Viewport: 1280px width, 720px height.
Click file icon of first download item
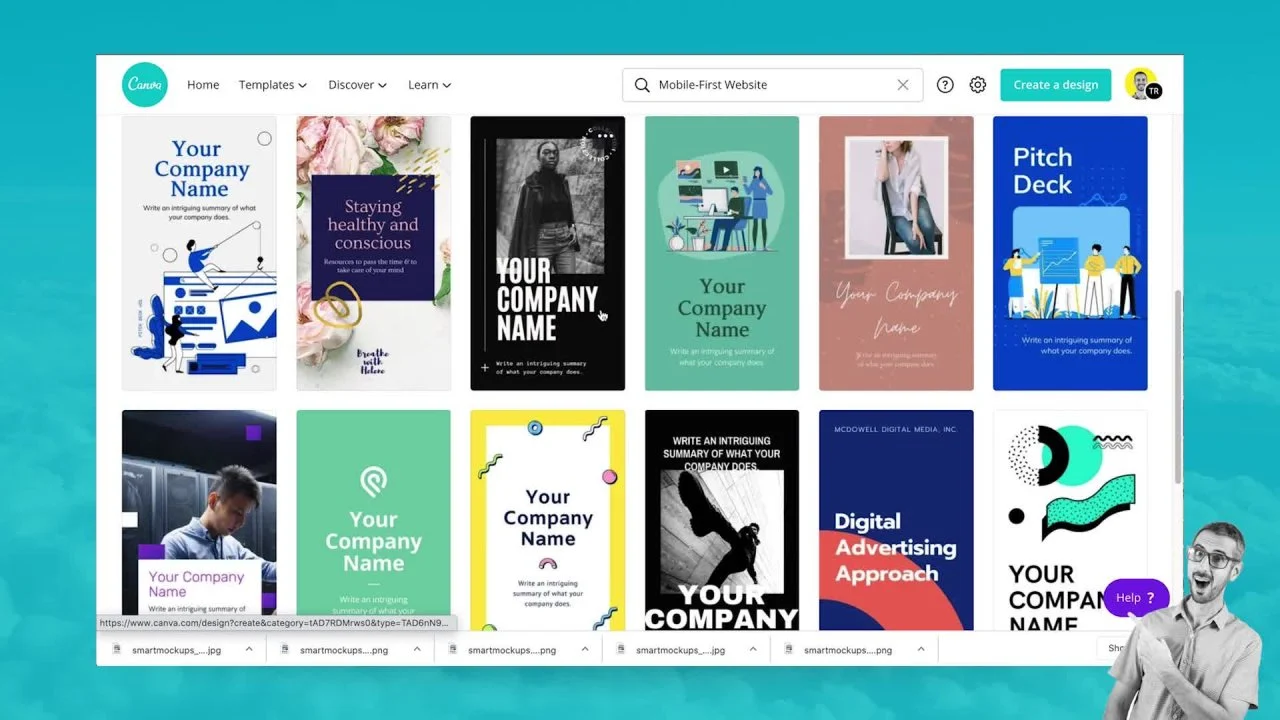tap(117, 649)
